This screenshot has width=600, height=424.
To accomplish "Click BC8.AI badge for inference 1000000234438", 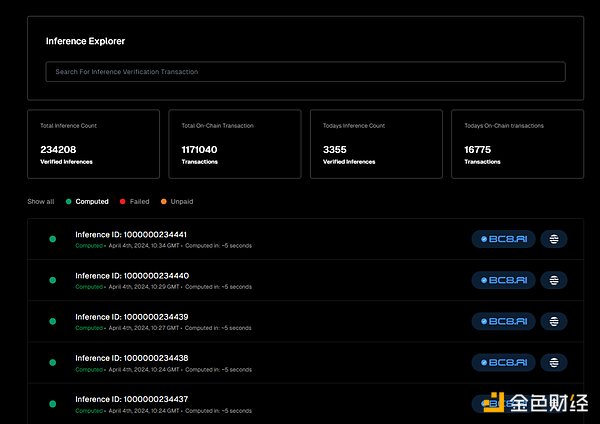I will coord(504,362).
